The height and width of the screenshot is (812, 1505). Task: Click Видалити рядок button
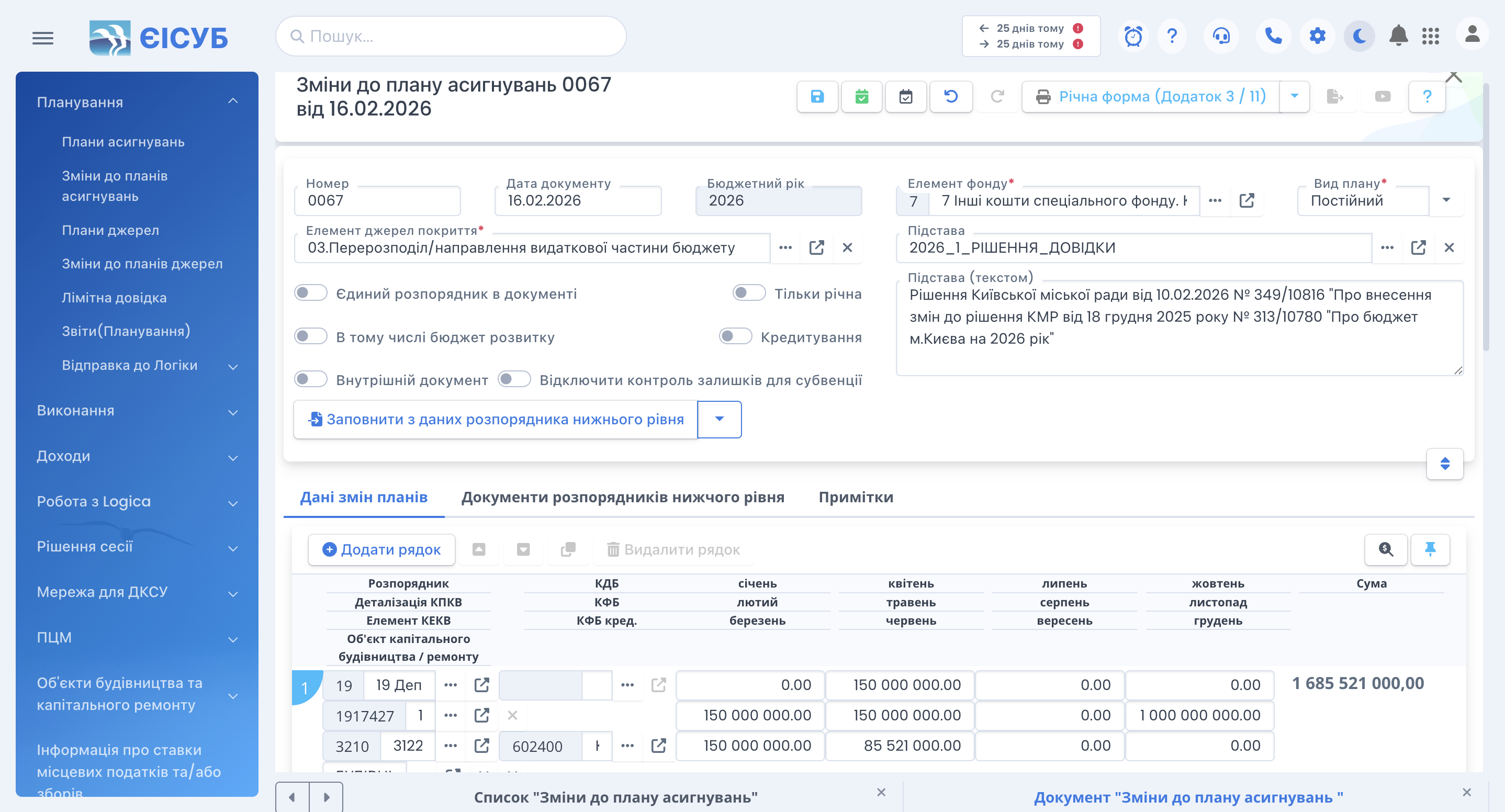[673, 550]
